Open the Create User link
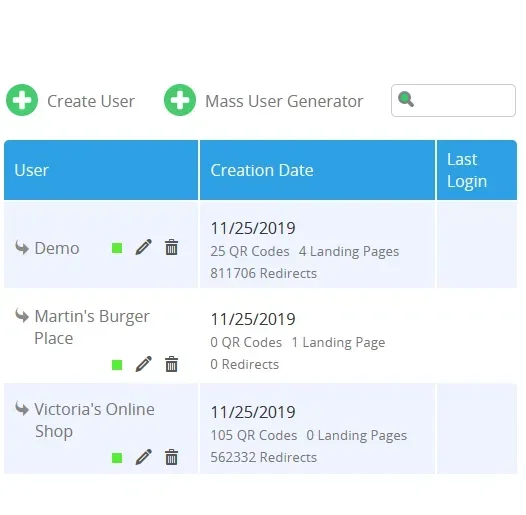 tap(91, 101)
